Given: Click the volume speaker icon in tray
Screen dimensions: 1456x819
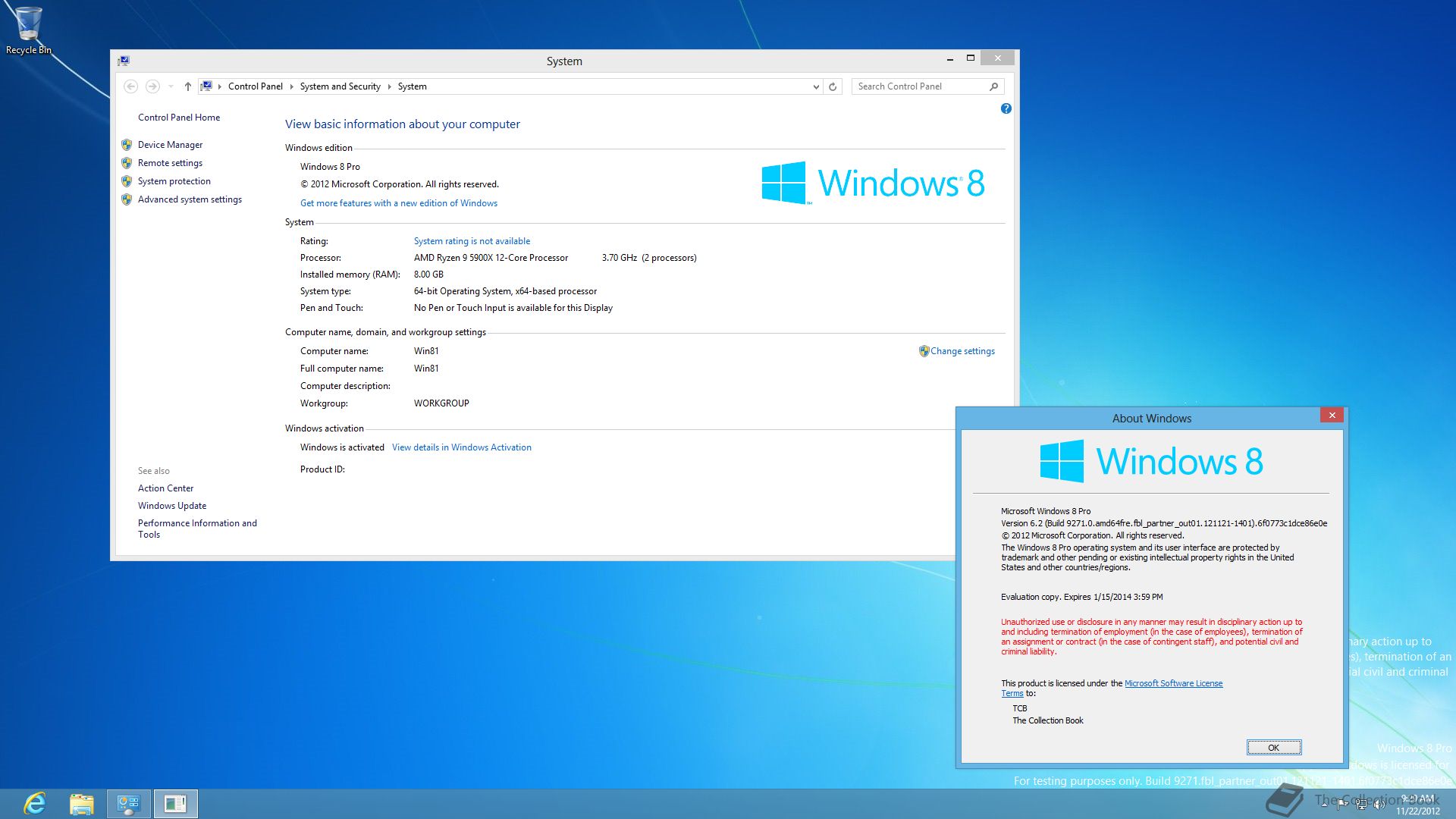Looking at the screenshot, I should click(1379, 805).
